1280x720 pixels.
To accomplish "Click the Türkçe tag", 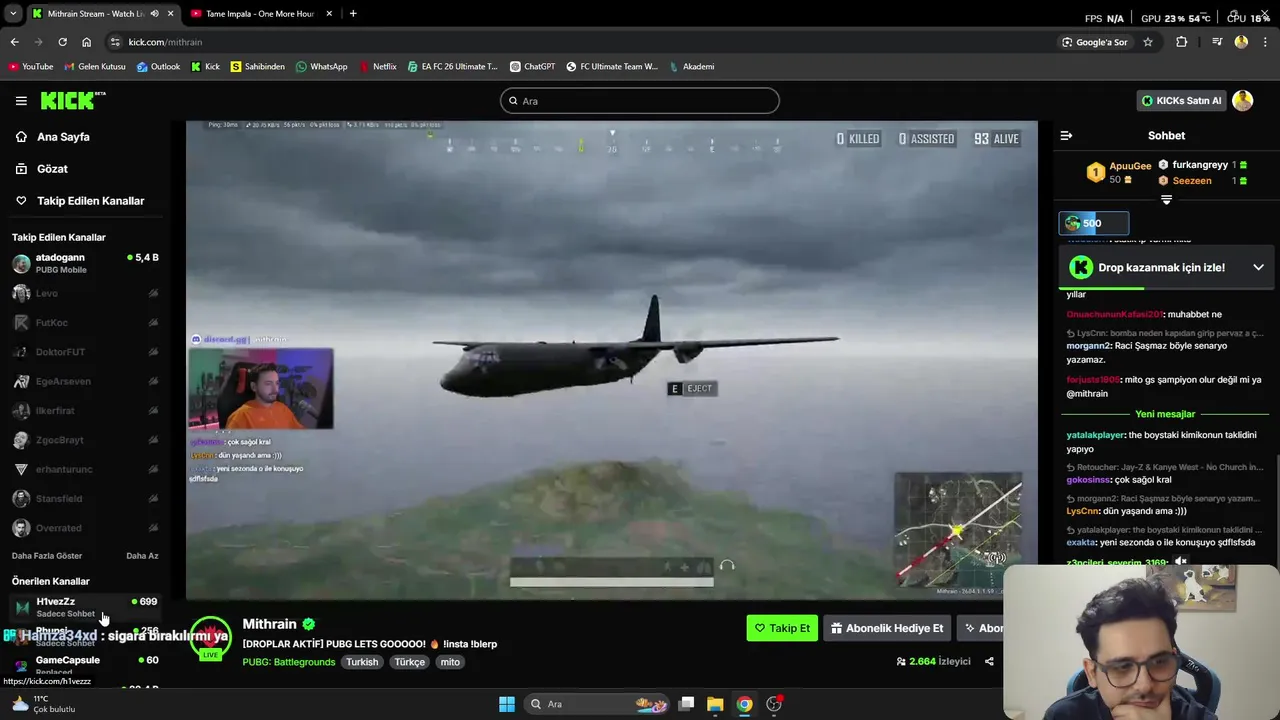I will 409,662.
